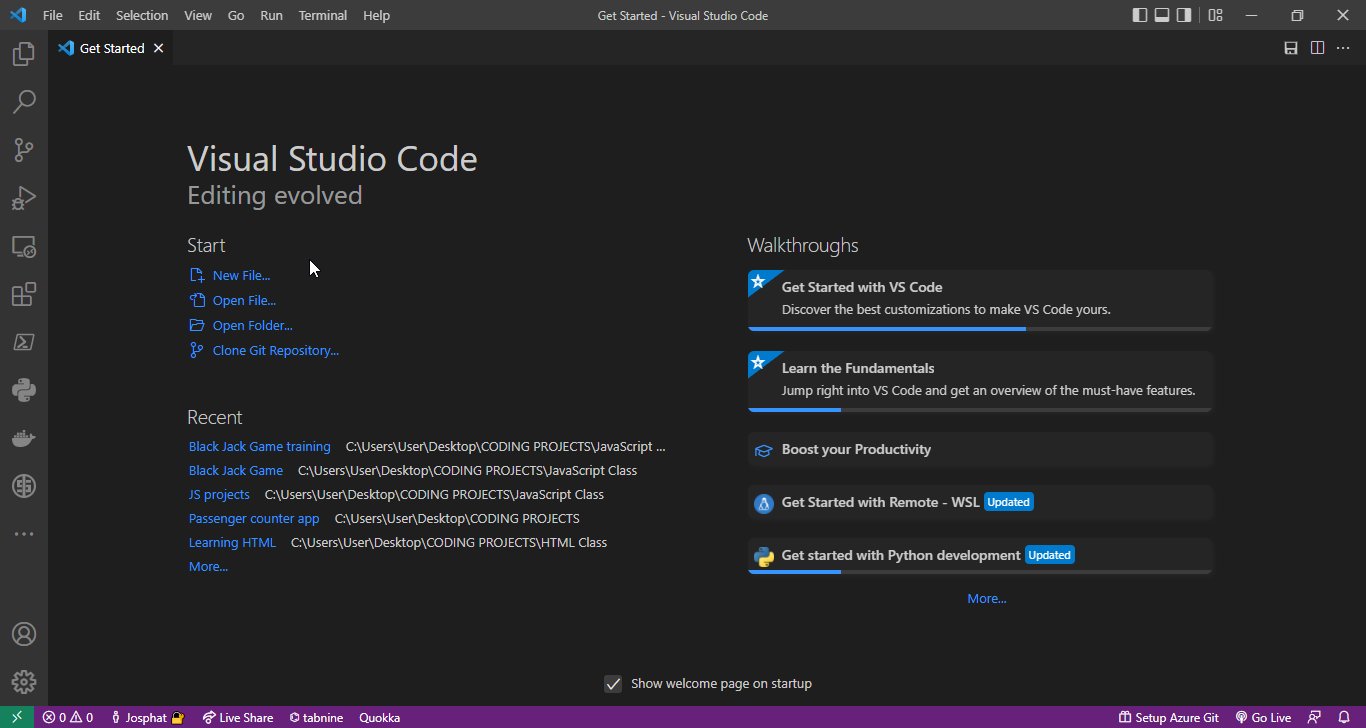
Task: Open Get Started with VS Code walkthrough
Action: pyautogui.click(x=980, y=298)
